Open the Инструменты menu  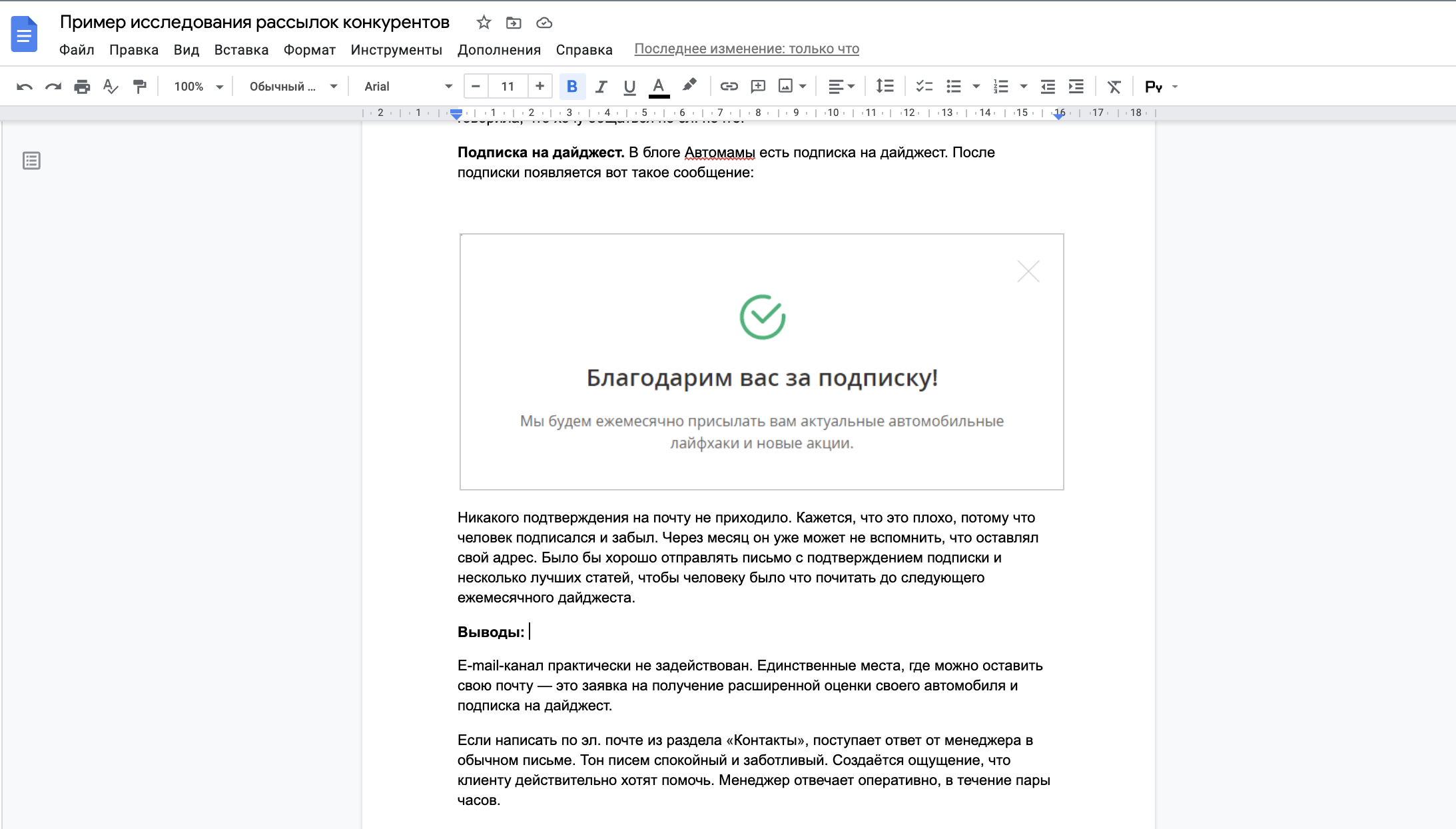[396, 50]
